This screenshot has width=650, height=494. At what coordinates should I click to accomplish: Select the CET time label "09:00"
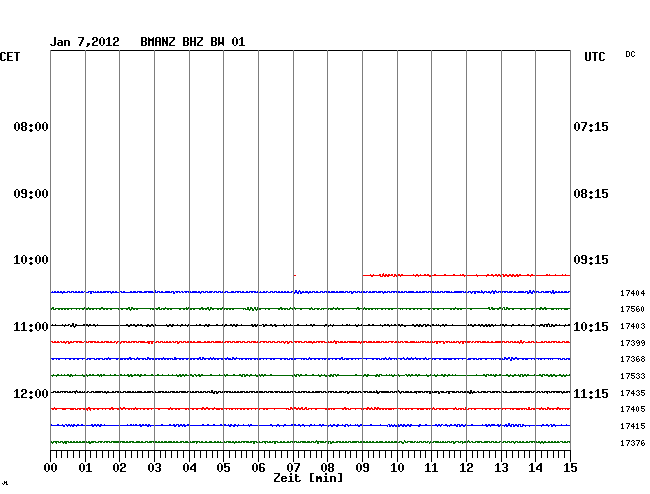31,194
